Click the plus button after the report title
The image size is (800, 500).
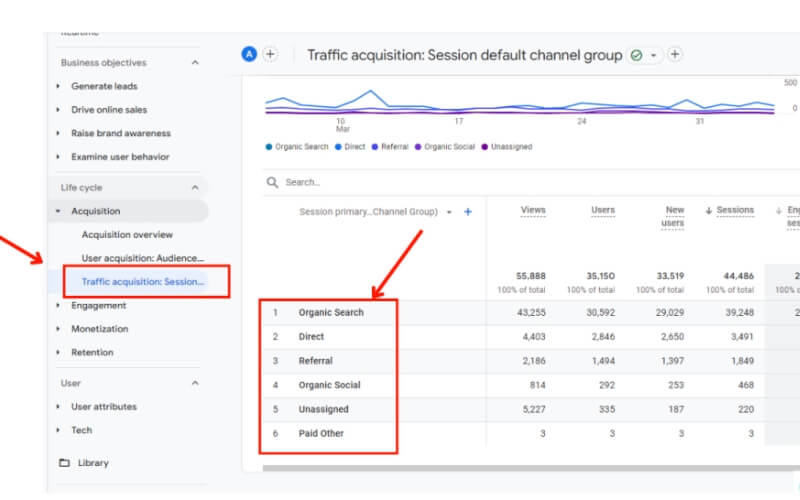point(674,54)
